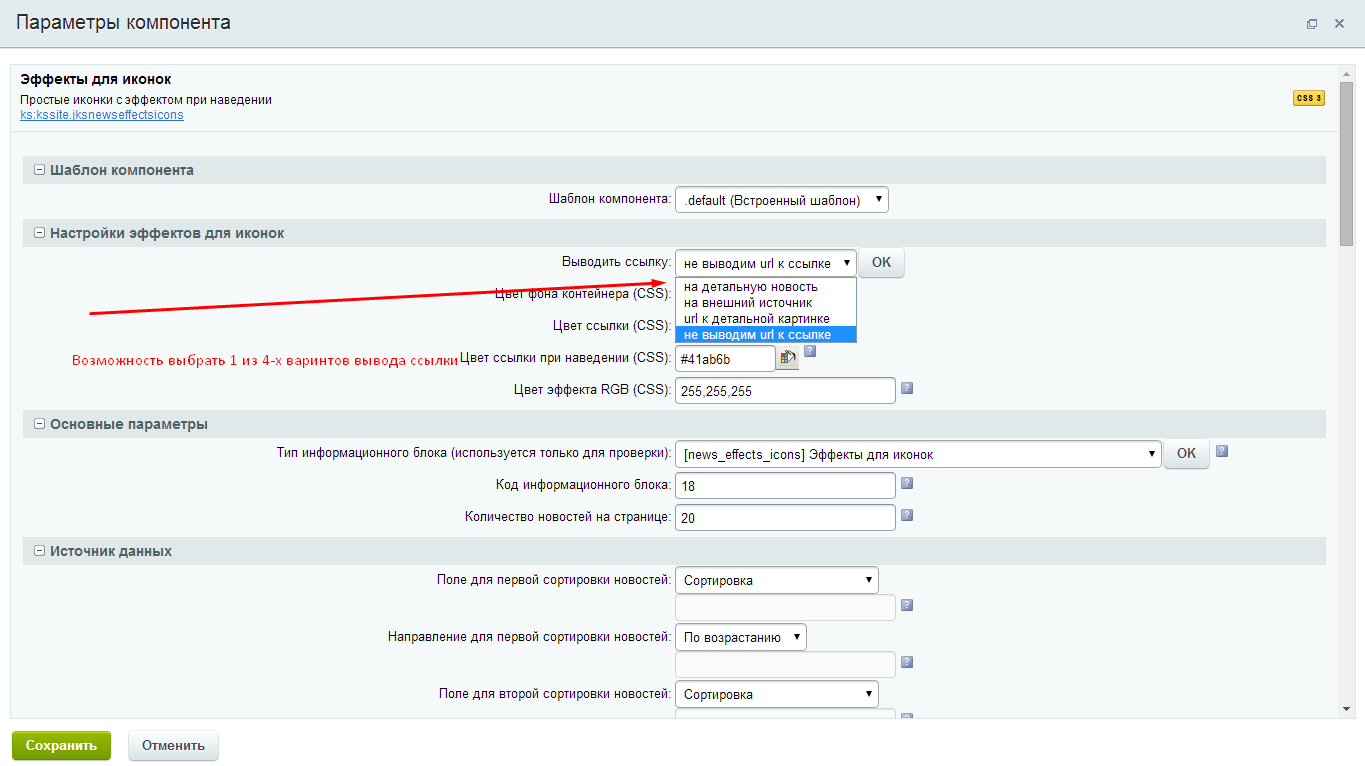This screenshot has height=766, width=1365.
Task: Choose "url к детальной картинке" option
Action: pyautogui.click(x=756, y=319)
